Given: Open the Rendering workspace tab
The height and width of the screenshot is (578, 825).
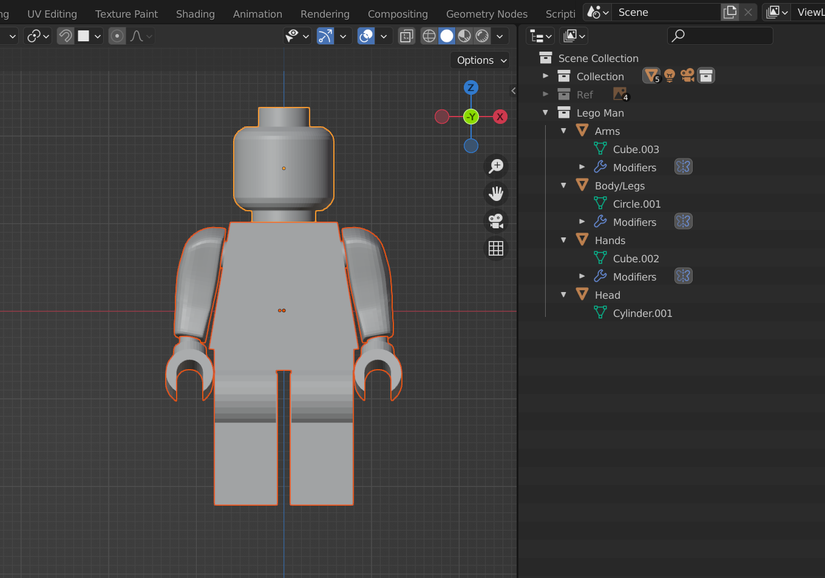Looking at the screenshot, I should coord(325,14).
